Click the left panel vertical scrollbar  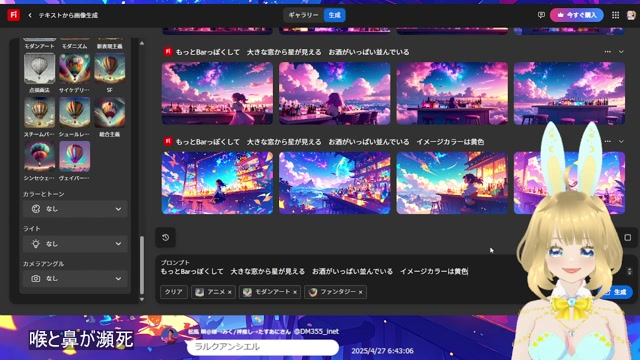(x=142, y=264)
